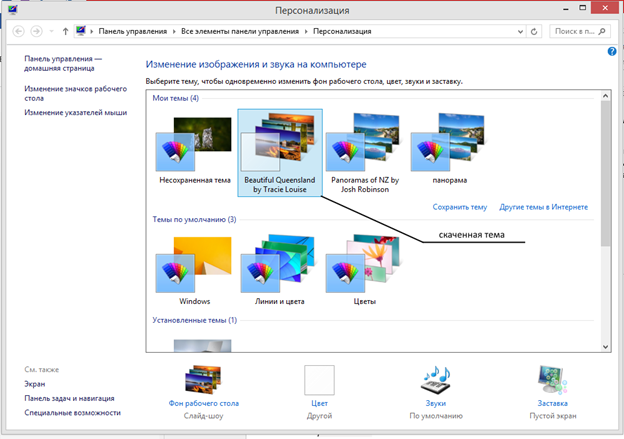Viewport: 624px width, 439px height.
Task: Close the Персонализация window
Action: click(605, 8)
